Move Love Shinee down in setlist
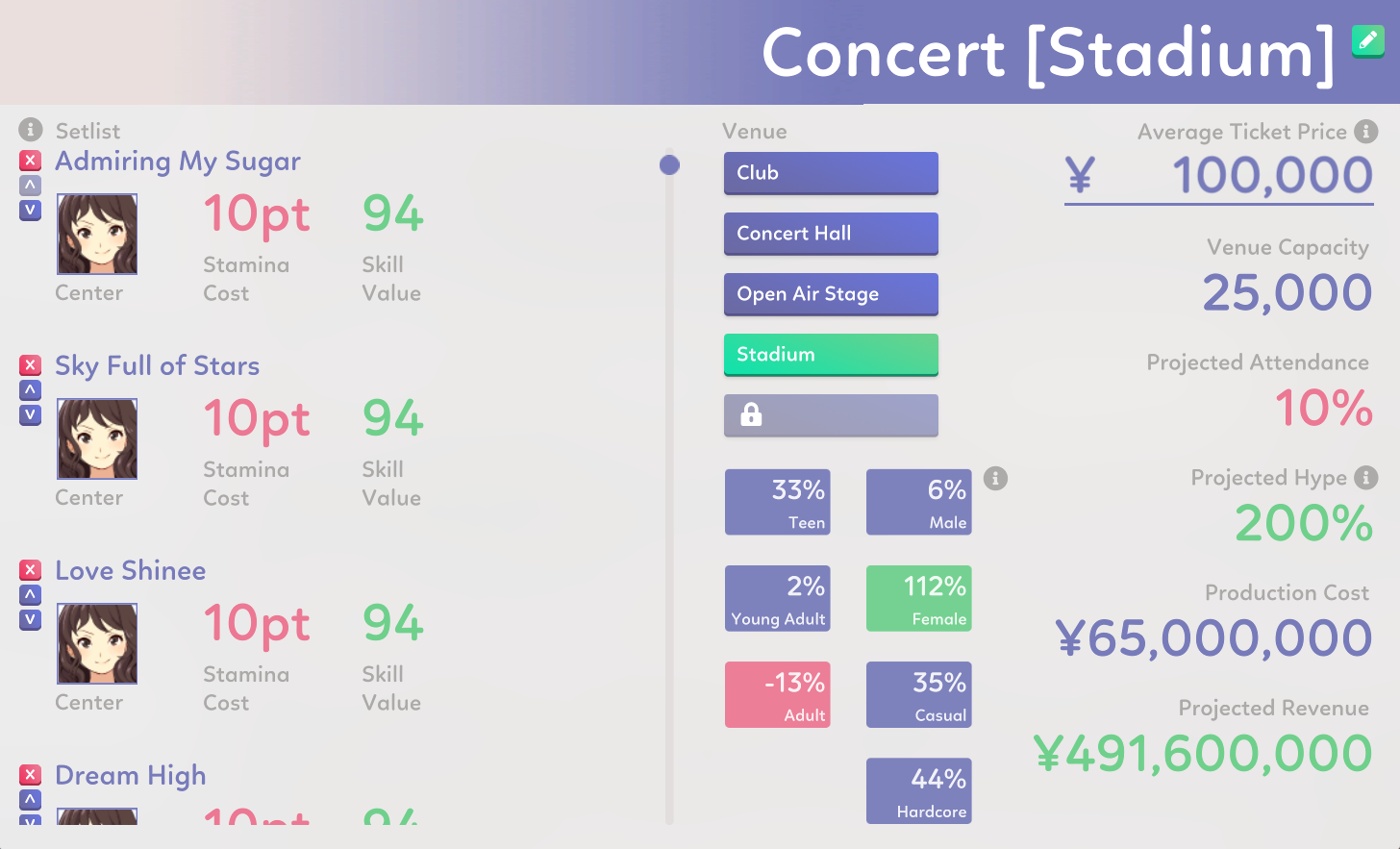This screenshot has width=1400, height=849. [x=31, y=619]
